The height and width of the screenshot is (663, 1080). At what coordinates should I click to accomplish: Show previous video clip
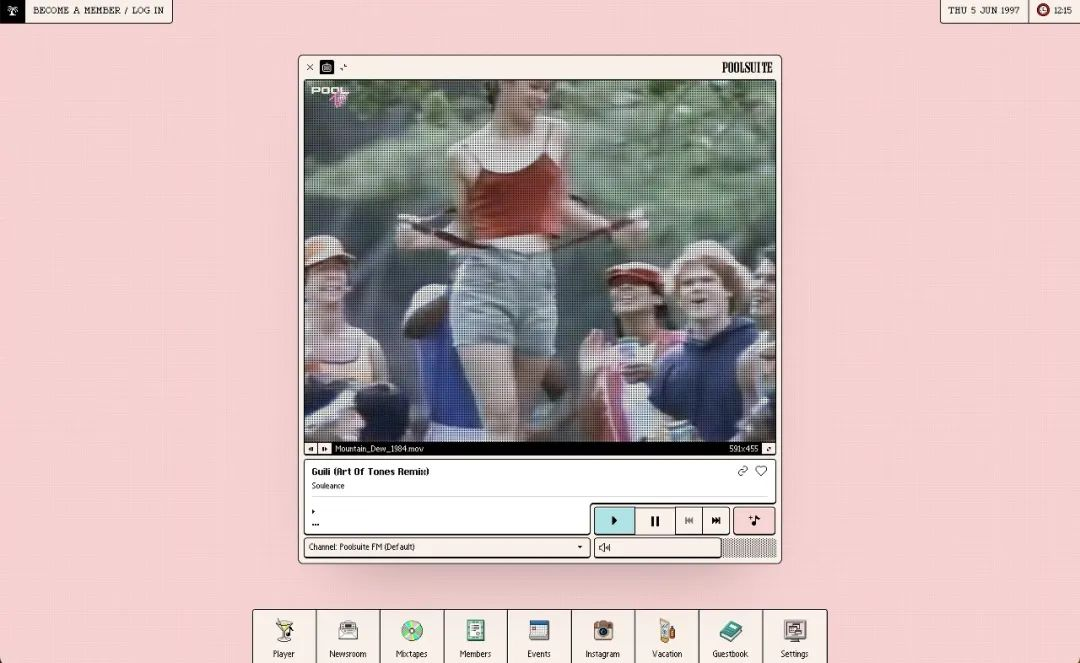coord(311,449)
